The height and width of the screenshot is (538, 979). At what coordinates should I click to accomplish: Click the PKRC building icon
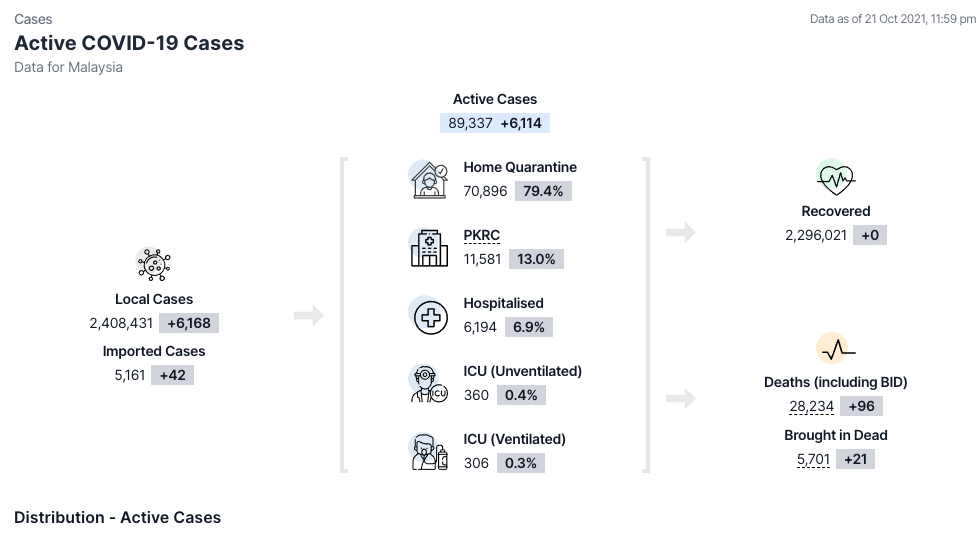tap(429, 248)
